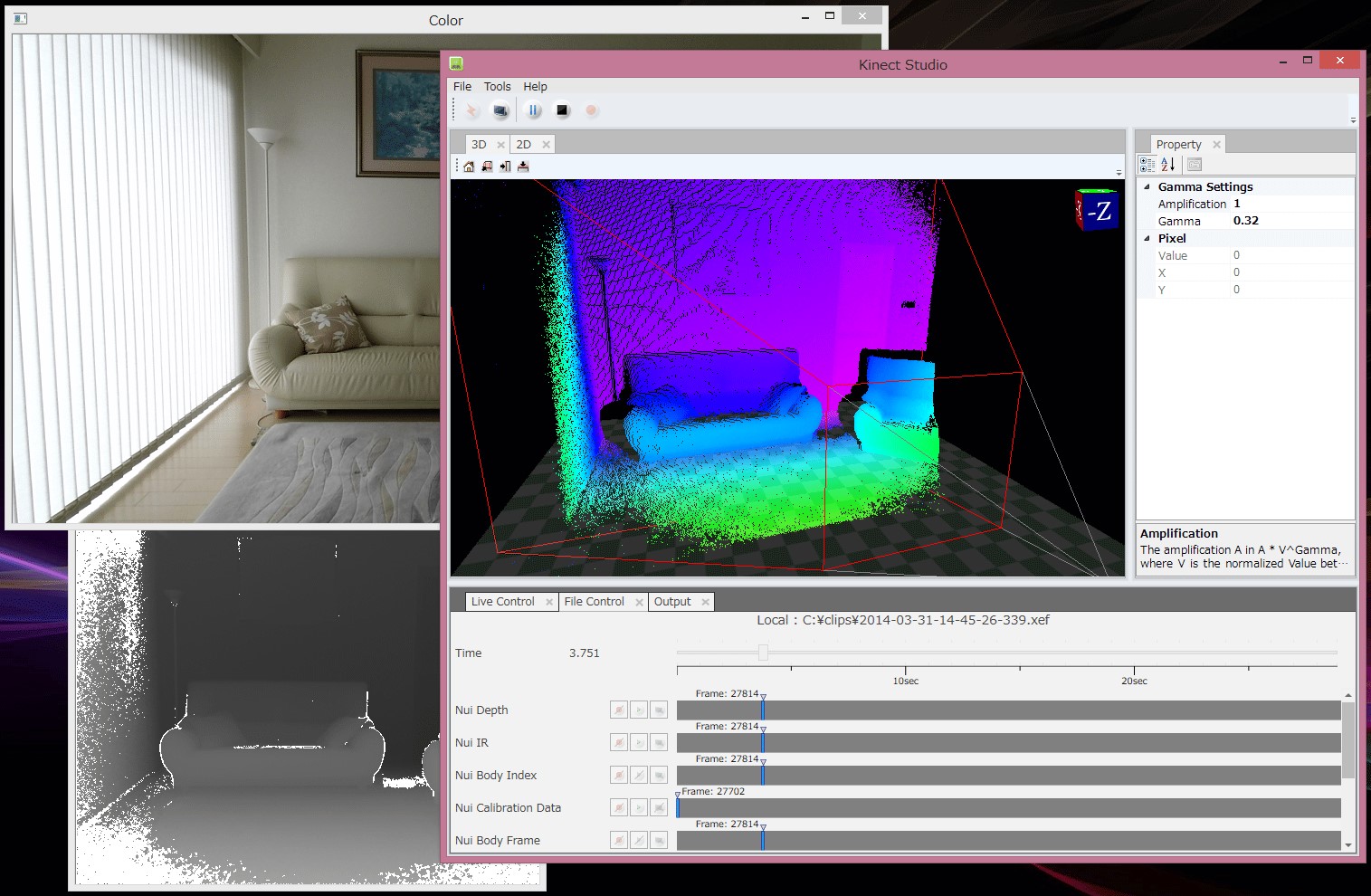This screenshot has height=896, width=1371.
Task: Click the Gamma value 0.32 field
Action: click(1292, 222)
